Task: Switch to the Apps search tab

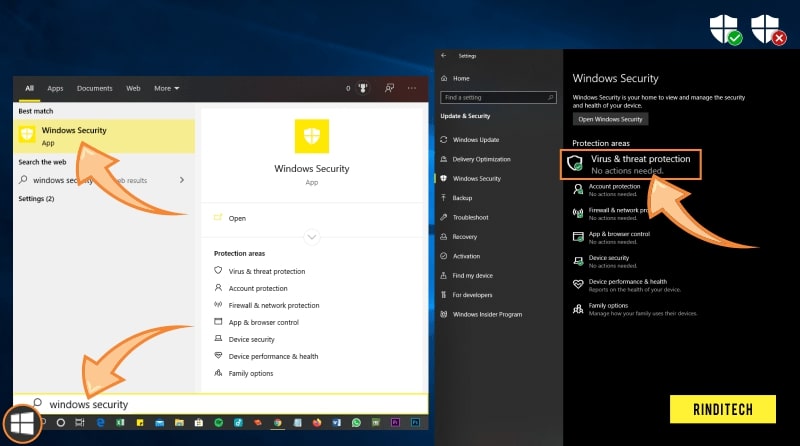Action: 55,88
